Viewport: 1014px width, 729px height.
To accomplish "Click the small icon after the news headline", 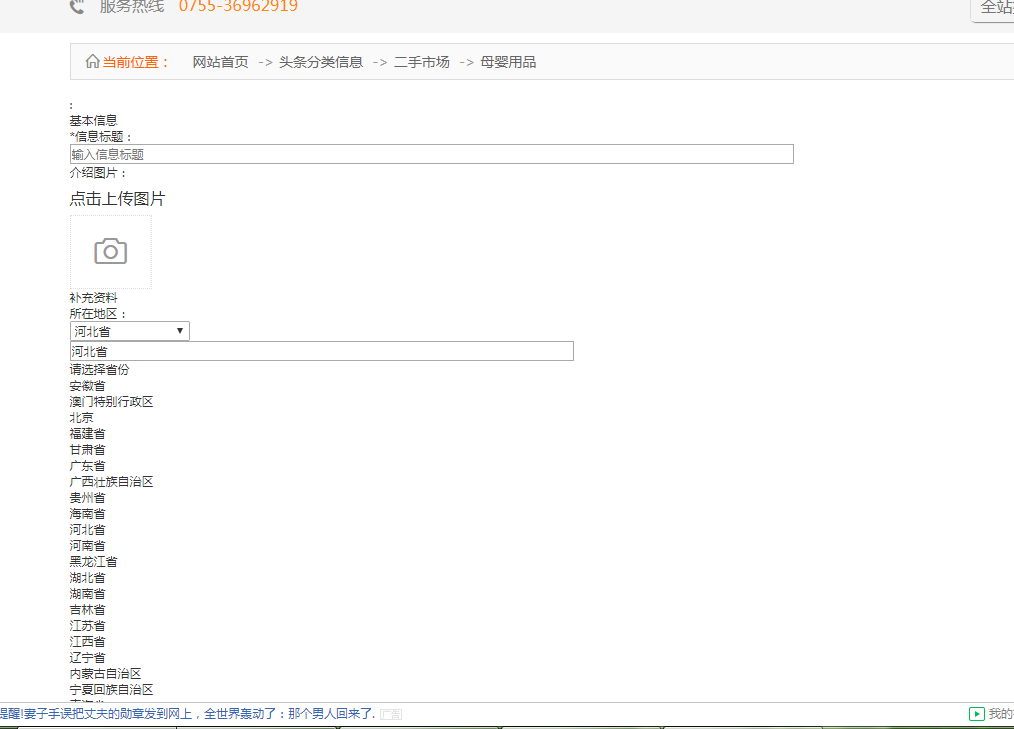I will coord(391,714).
